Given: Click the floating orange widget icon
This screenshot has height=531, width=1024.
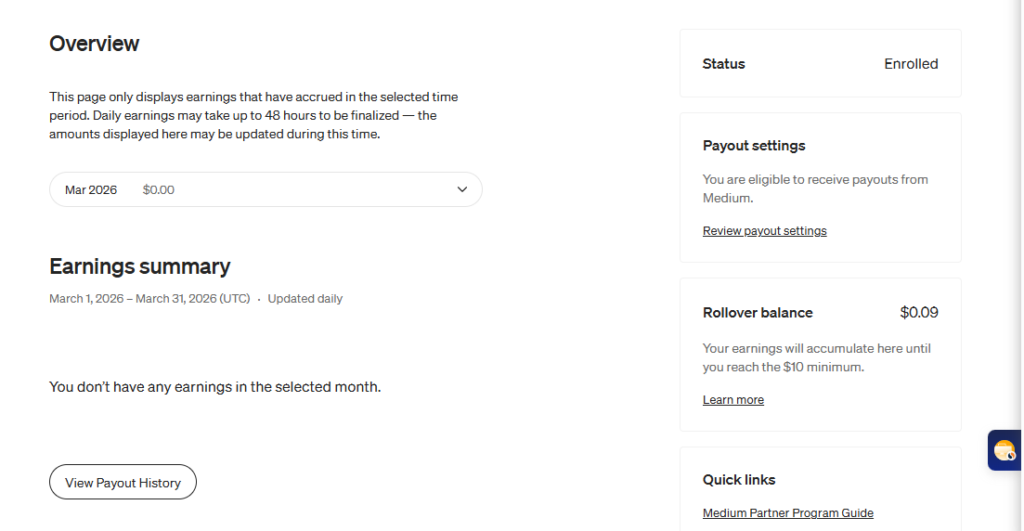Looking at the screenshot, I should click(x=1004, y=450).
